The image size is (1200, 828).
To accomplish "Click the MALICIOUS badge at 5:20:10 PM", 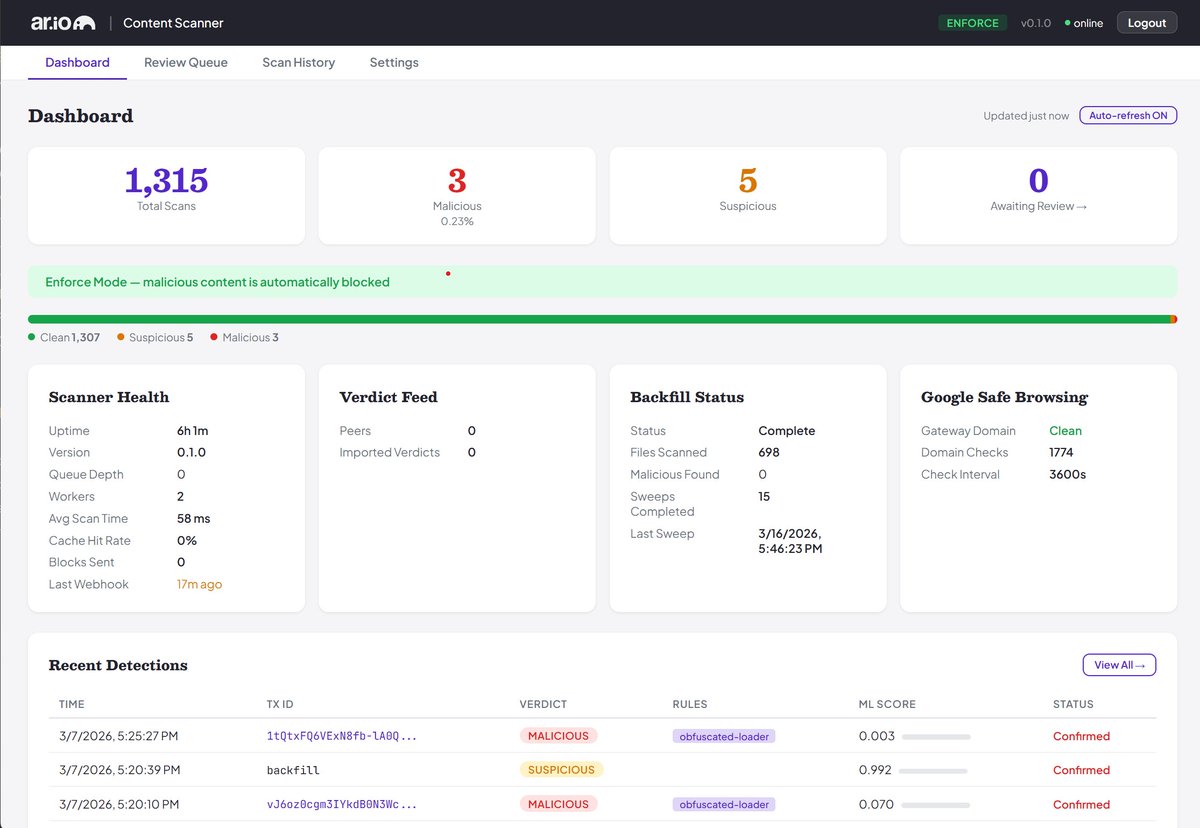I will coord(558,804).
